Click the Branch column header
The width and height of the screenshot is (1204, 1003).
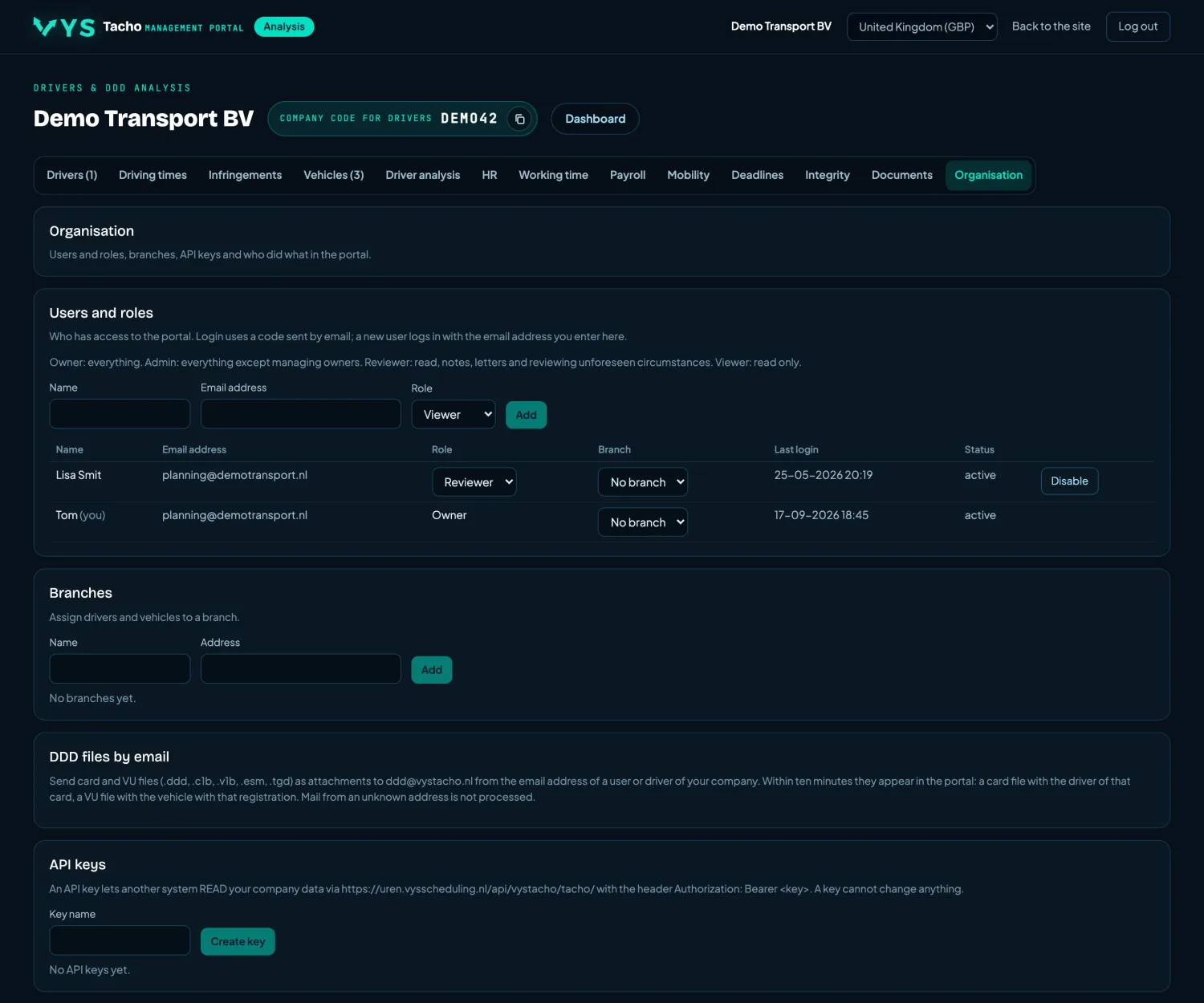tap(614, 449)
